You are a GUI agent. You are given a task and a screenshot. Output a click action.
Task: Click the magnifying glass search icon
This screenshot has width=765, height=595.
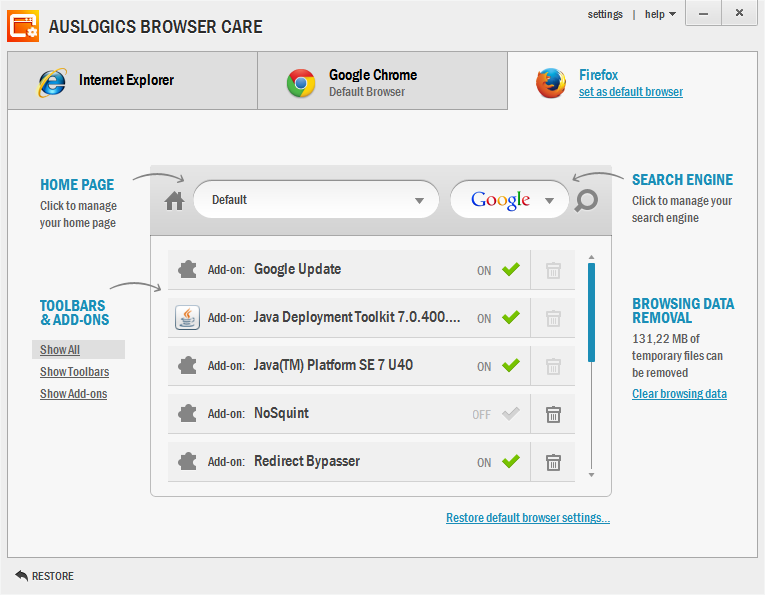[586, 200]
